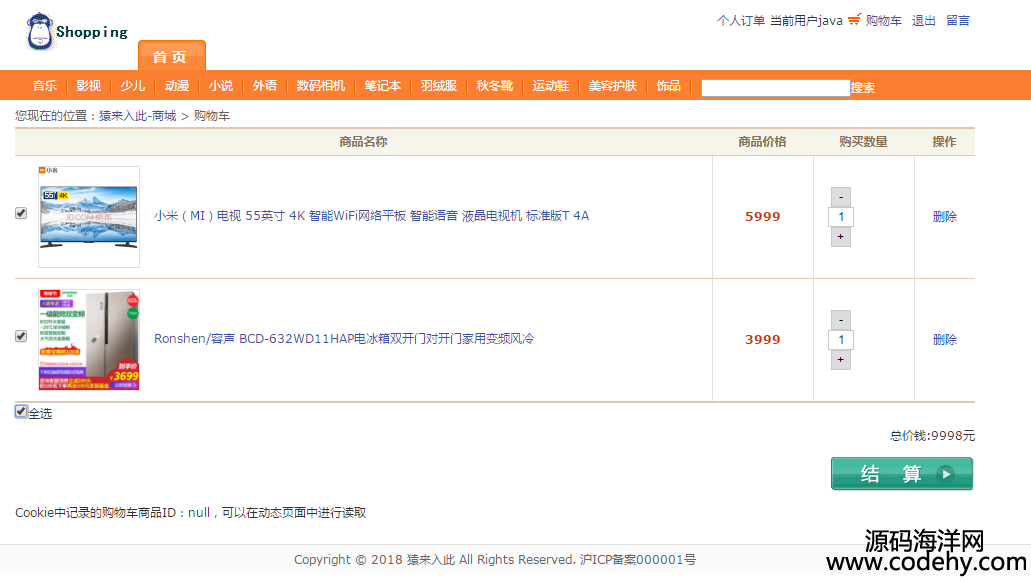Screen dimensions: 1031x582
Task: Open the 首页 tab
Action: tap(172, 56)
